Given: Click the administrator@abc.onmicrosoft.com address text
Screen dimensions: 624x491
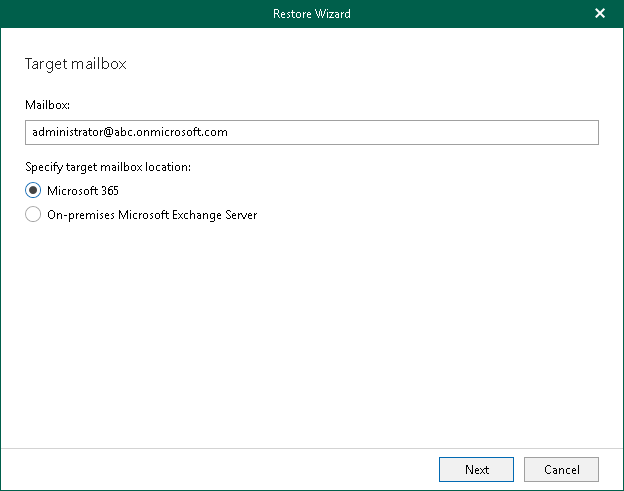Looking at the screenshot, I should [130, 132].
